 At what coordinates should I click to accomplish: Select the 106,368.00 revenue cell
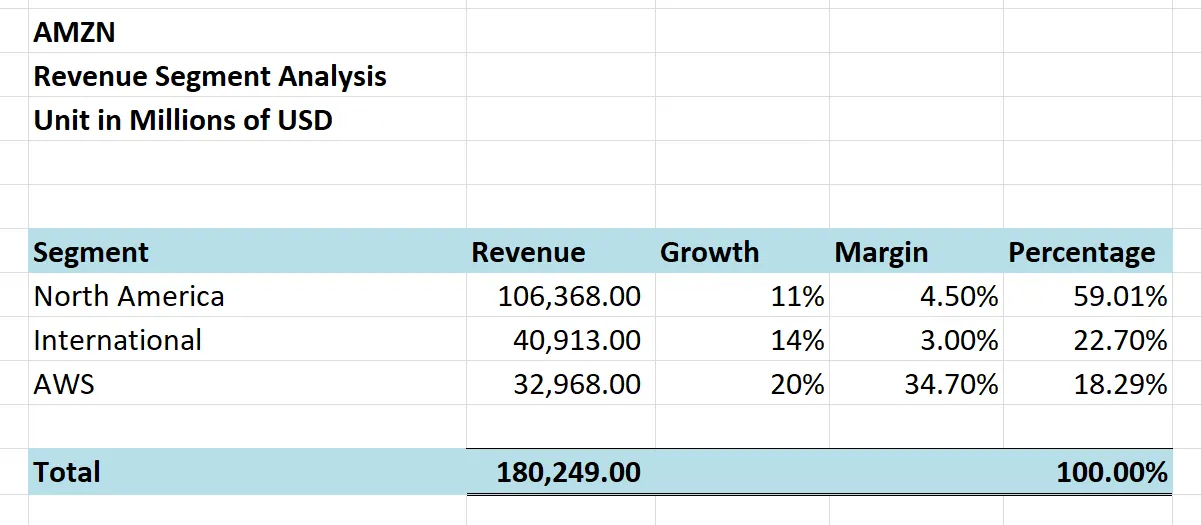[560, 295]
